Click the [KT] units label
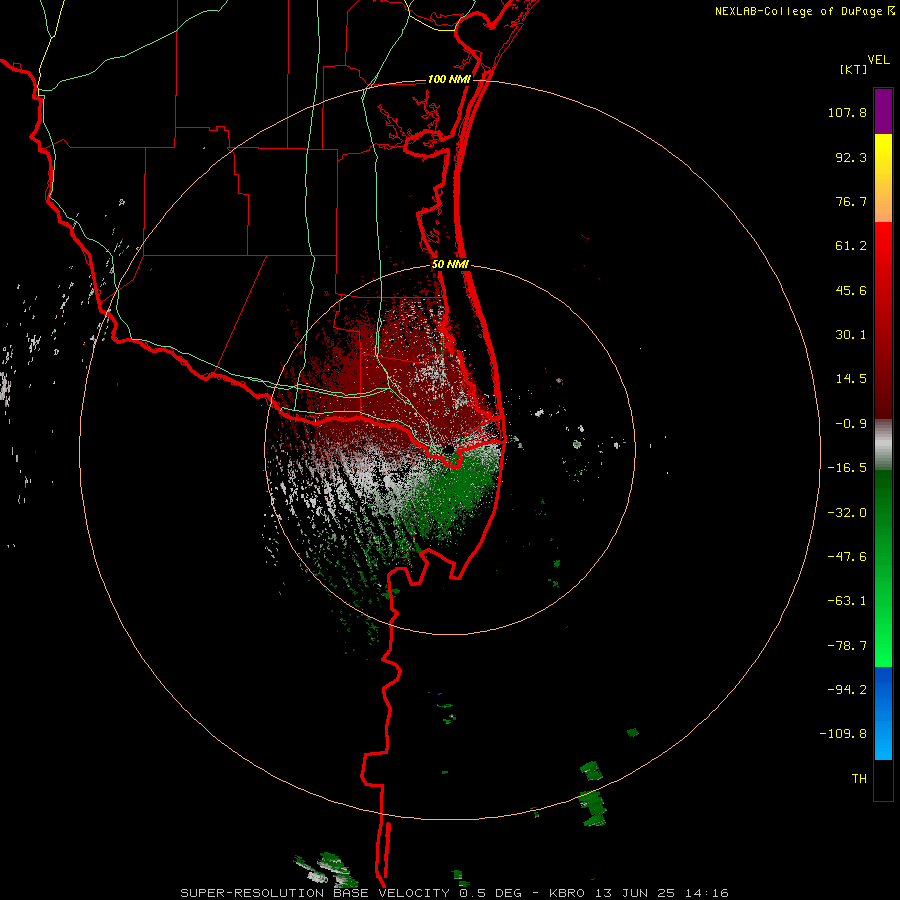Viewport: 900px width, 900px height. coord(854,69)
